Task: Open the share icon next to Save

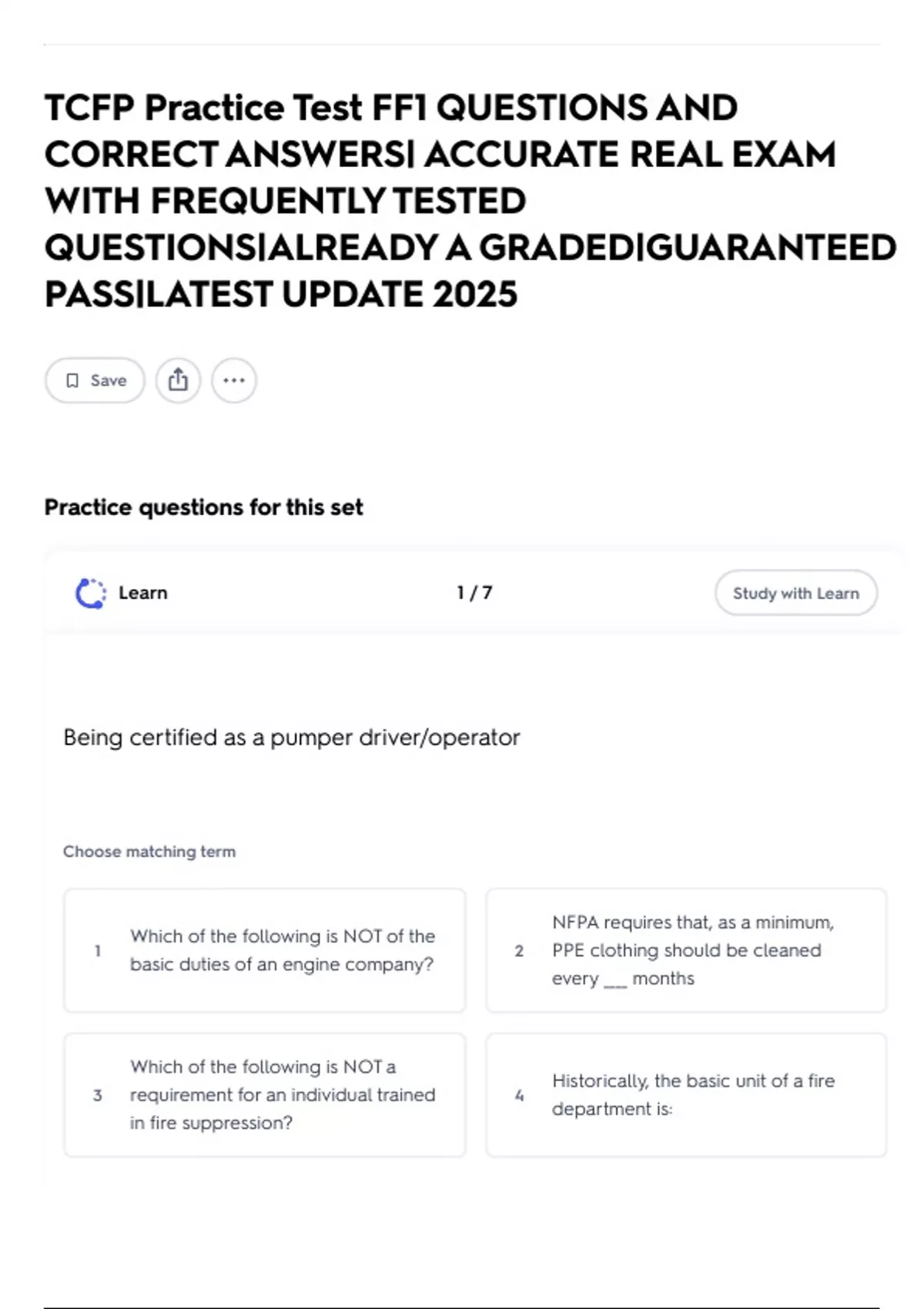Action: (x=178, y=380)
